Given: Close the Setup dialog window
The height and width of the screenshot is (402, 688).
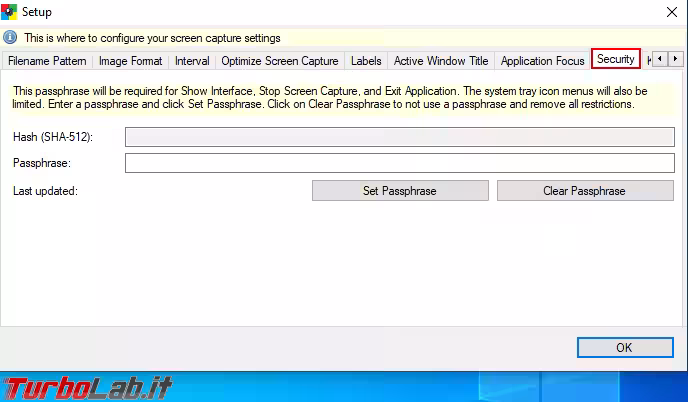Looking at the screenshot, I should click(669, 12).
